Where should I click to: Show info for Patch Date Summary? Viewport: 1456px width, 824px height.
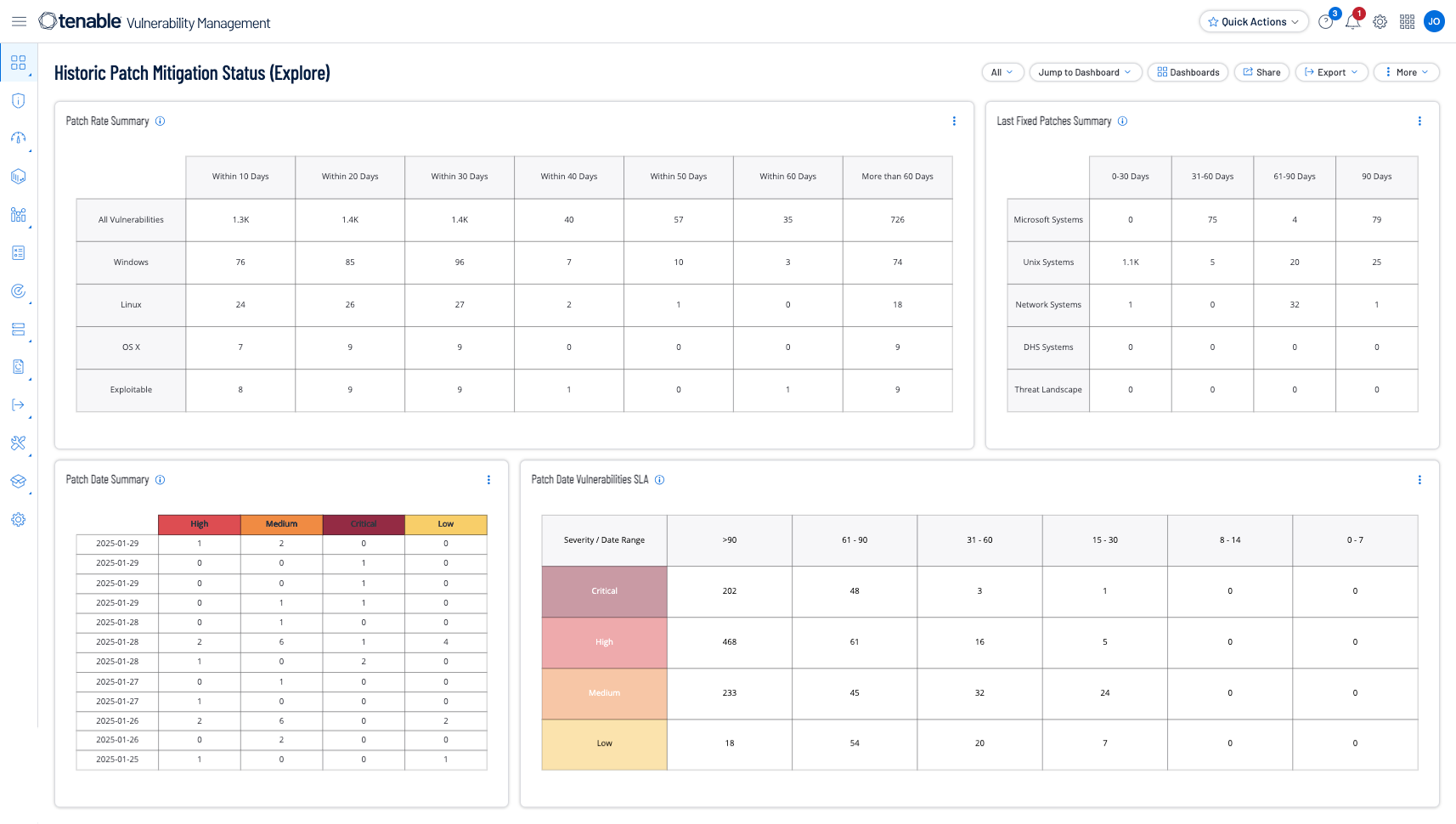pyautogui.click(x=160, y=480)
